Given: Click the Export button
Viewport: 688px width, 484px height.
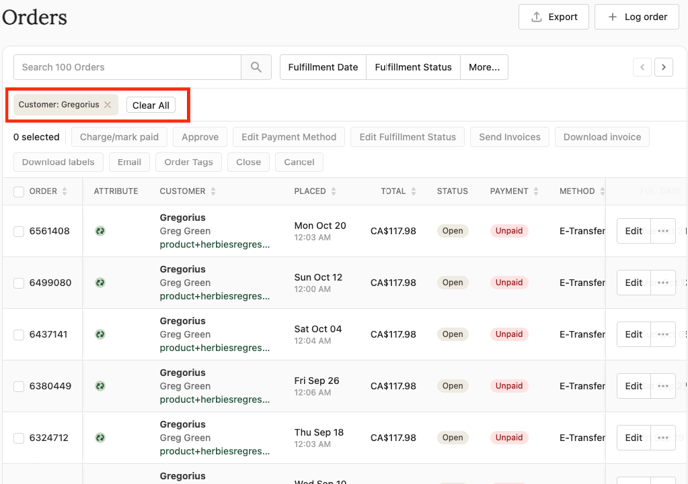Looking at the screenshot, I should 553,17.
